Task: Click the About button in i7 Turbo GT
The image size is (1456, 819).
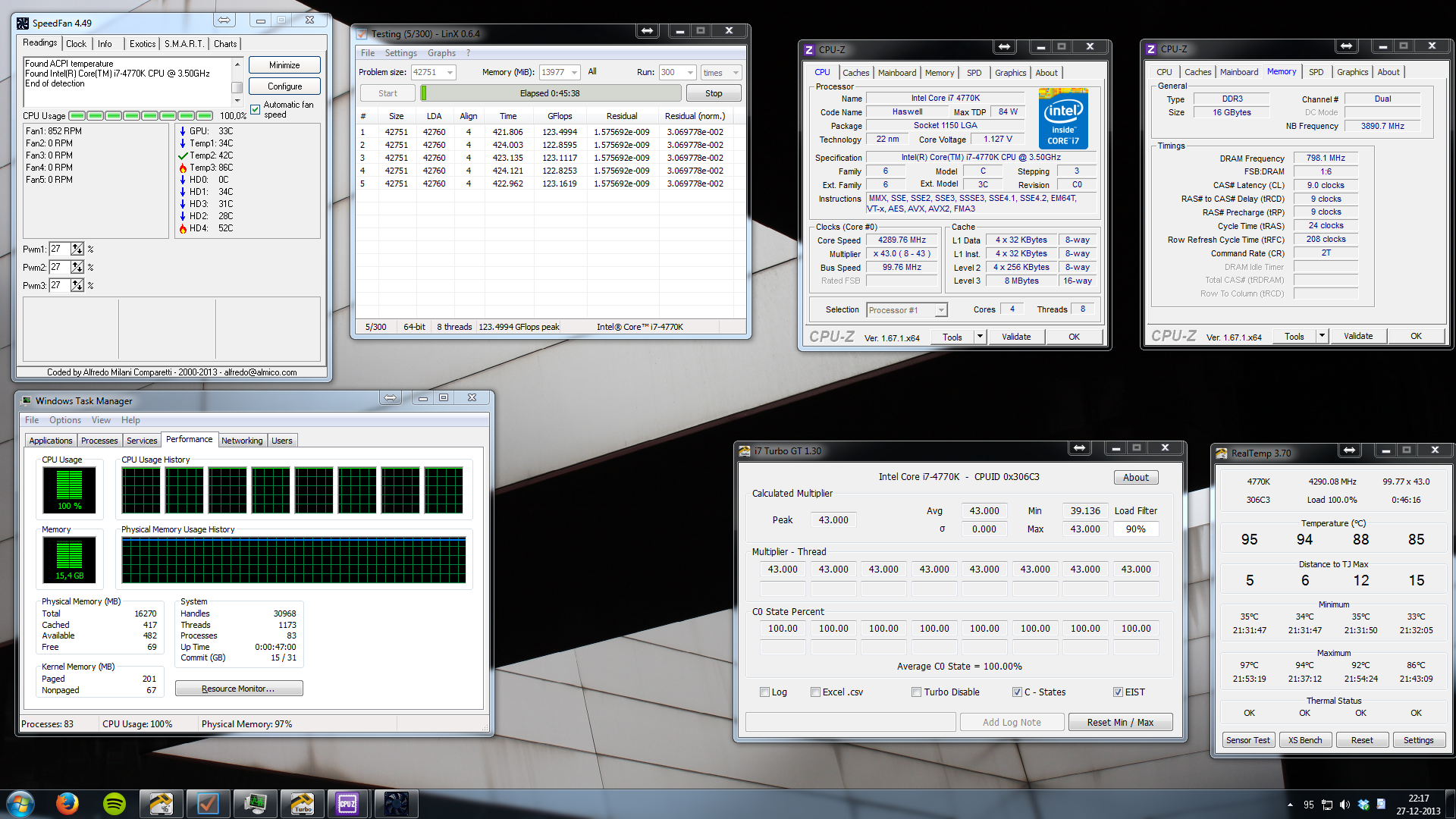Action: pos(1136,478)
